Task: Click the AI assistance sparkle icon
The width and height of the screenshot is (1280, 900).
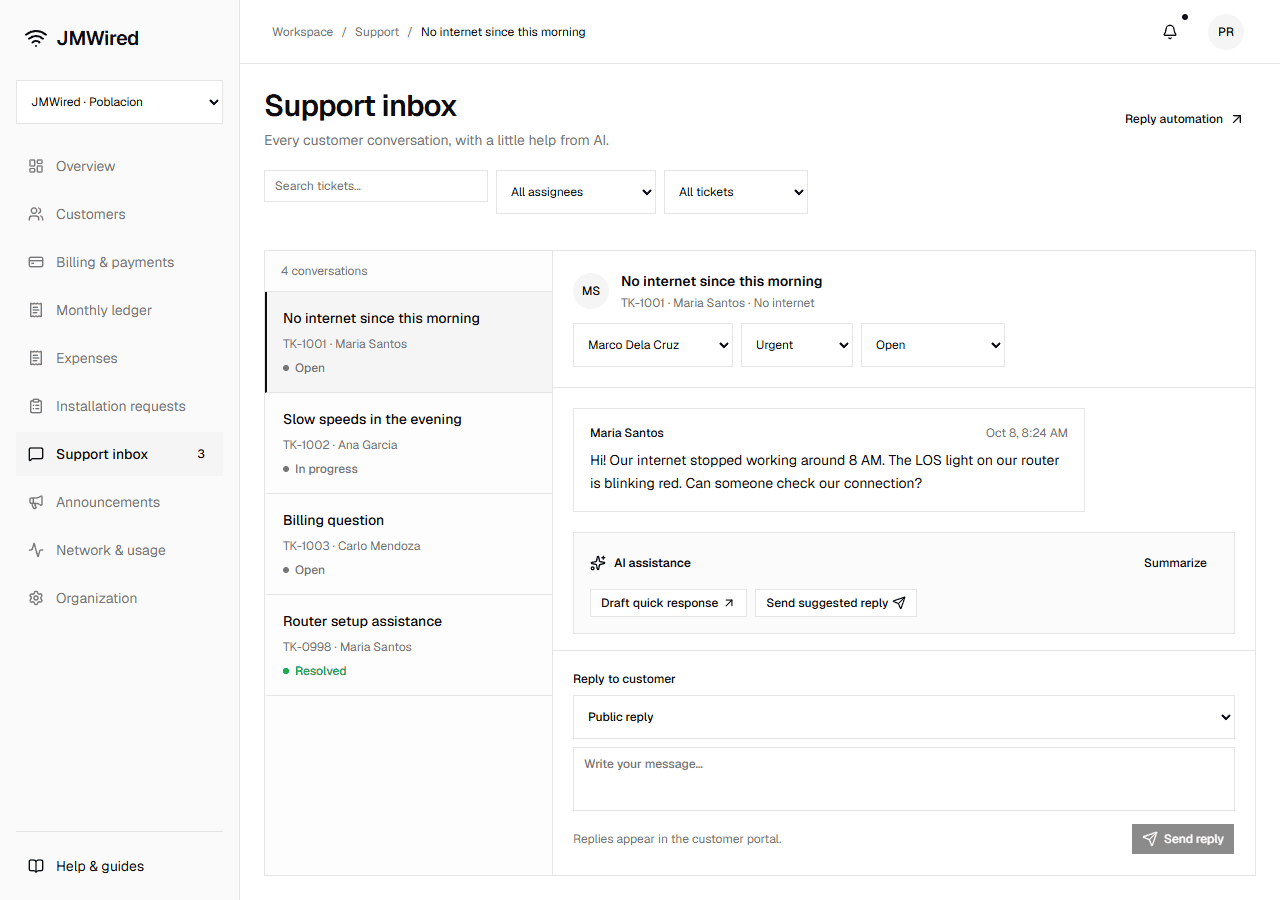Action: coord(598,563)
